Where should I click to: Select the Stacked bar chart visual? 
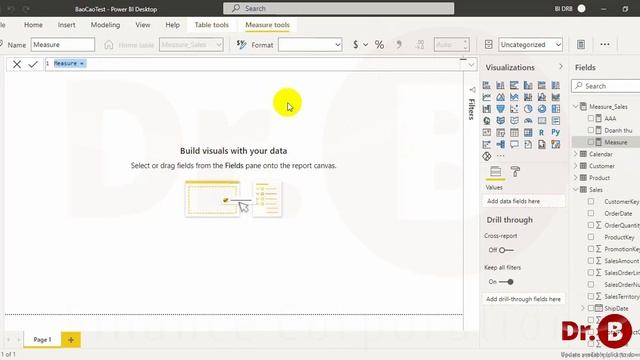click(x=487, y=85)
